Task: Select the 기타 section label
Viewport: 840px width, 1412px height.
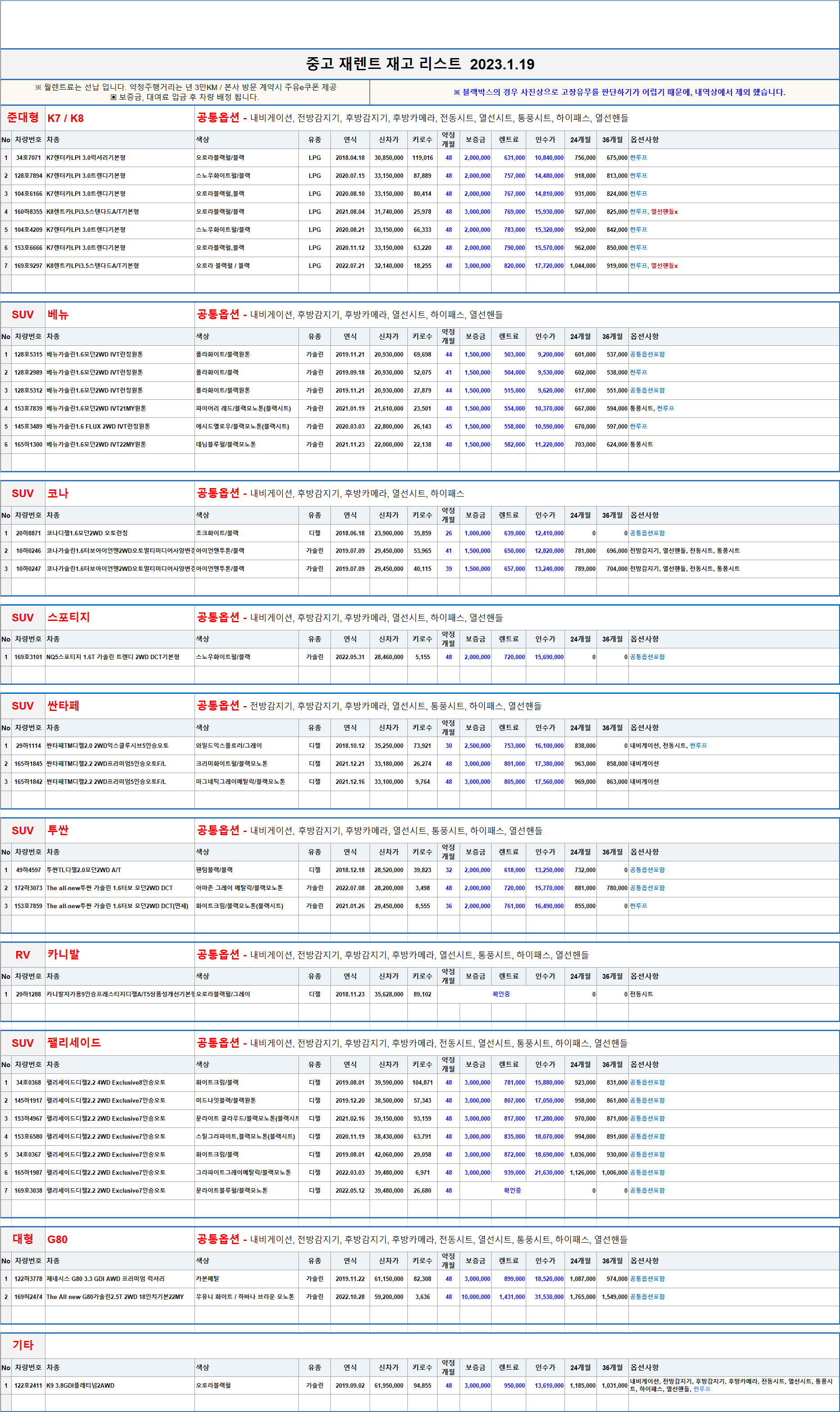Action: (x=23, y=1346)
